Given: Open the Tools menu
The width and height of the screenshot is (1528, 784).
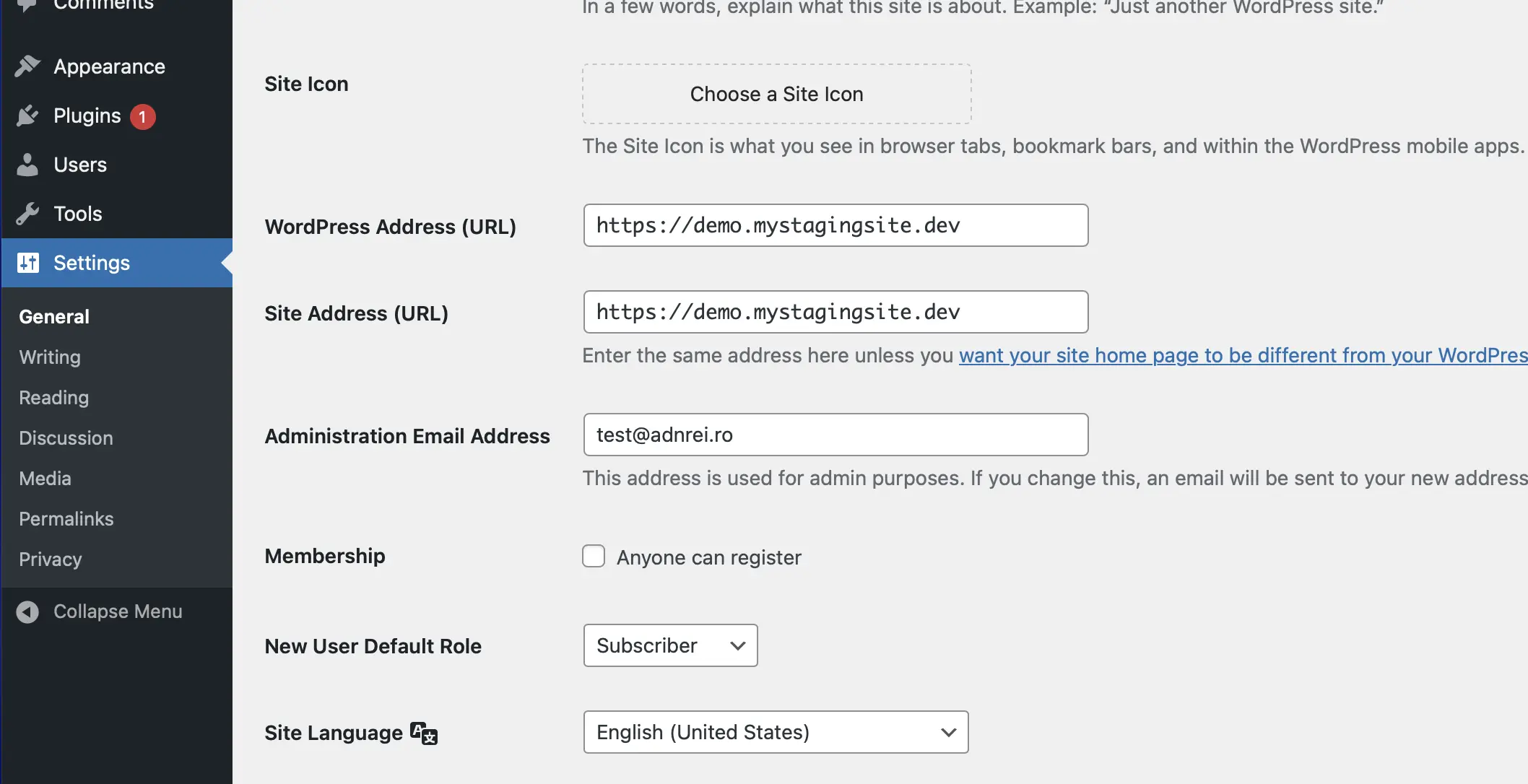Looking at the screenshot, I should pos(117,214).
